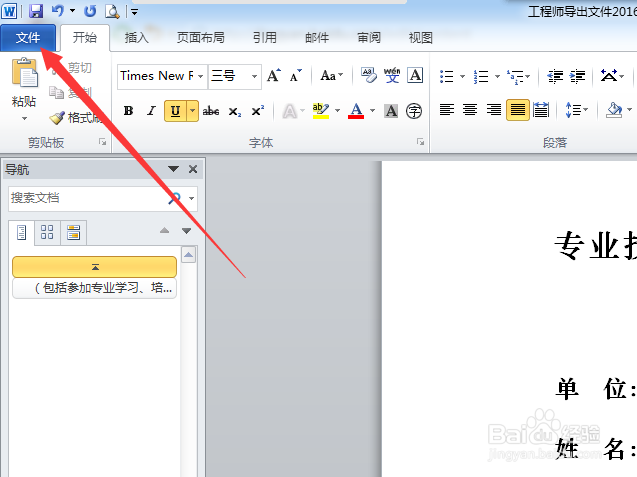Click the Save icon in quick access toolbar
Image resolution: width=637 pixels, height=477 pixels.
click(x=36, y=11)
